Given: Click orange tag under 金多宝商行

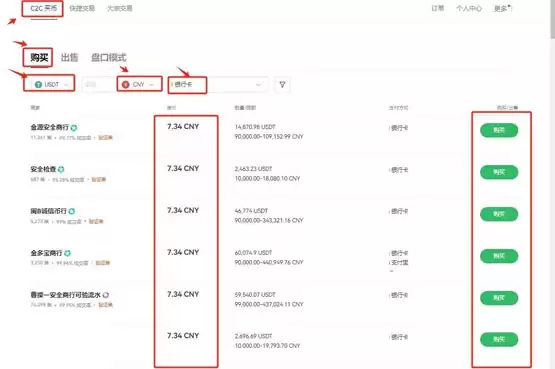Looking at the screenshot, I should (x=103, y=263).
